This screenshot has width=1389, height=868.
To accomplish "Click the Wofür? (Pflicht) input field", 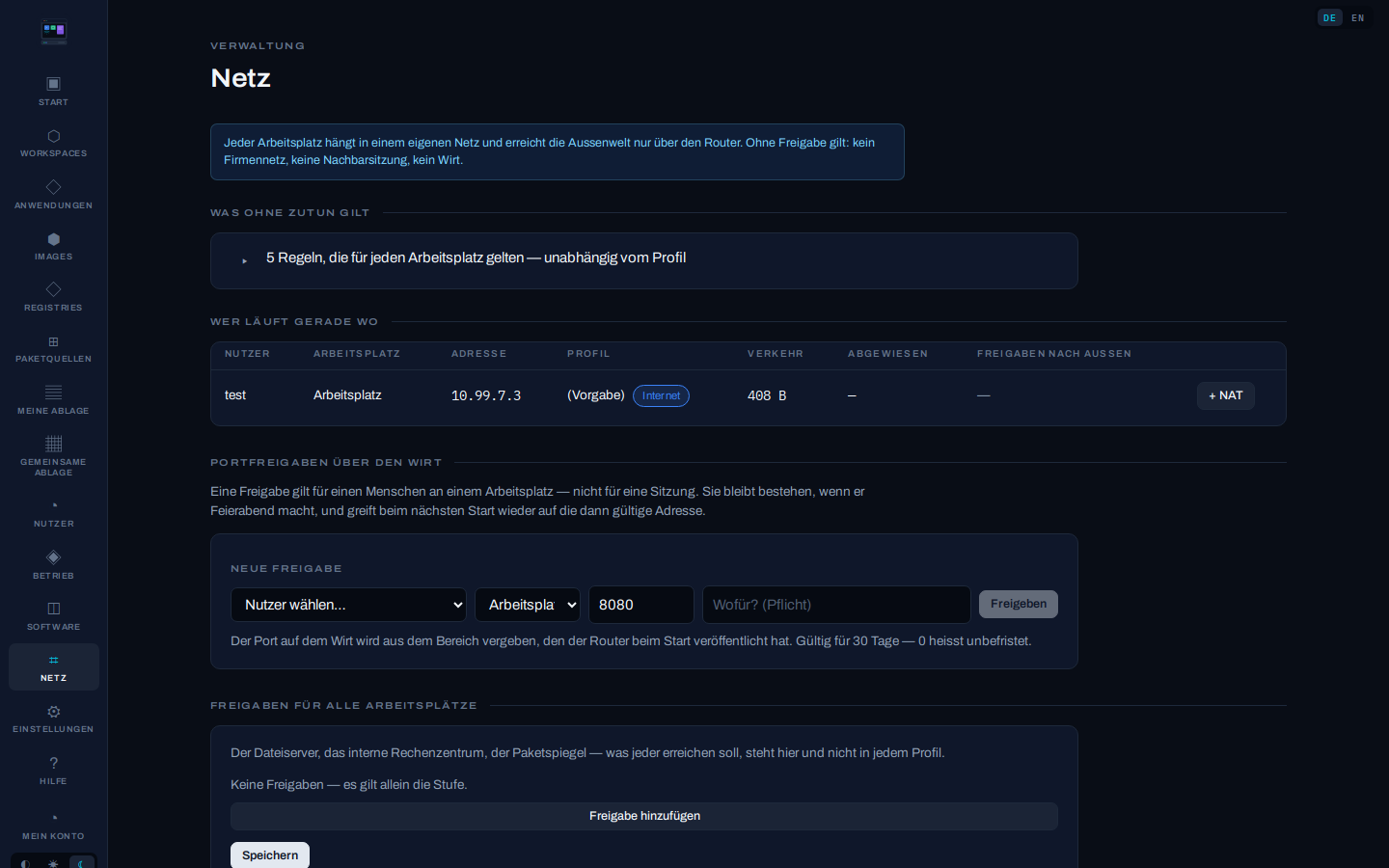I will [836, 605].
